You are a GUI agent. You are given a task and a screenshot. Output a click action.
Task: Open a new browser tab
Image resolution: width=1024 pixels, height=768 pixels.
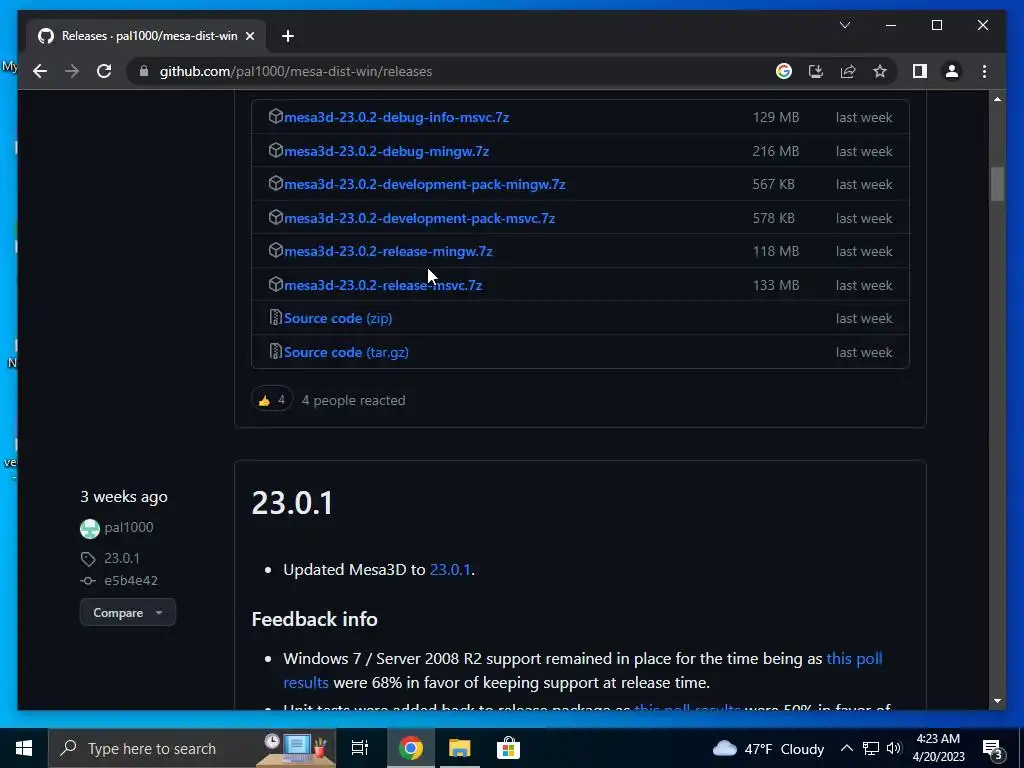[x=287, y=36]
